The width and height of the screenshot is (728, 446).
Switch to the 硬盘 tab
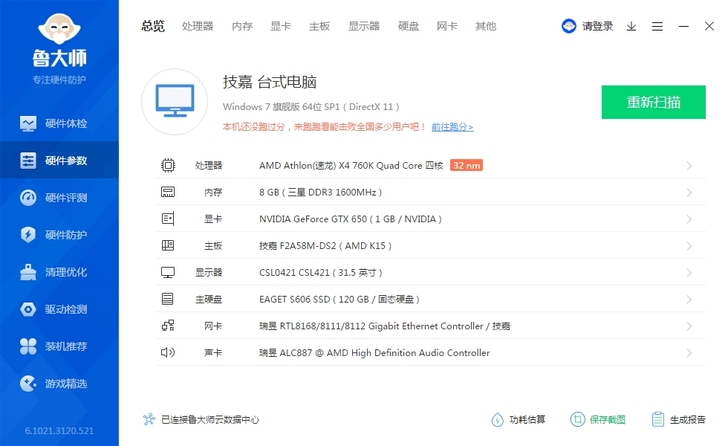[x=409, y=26]
